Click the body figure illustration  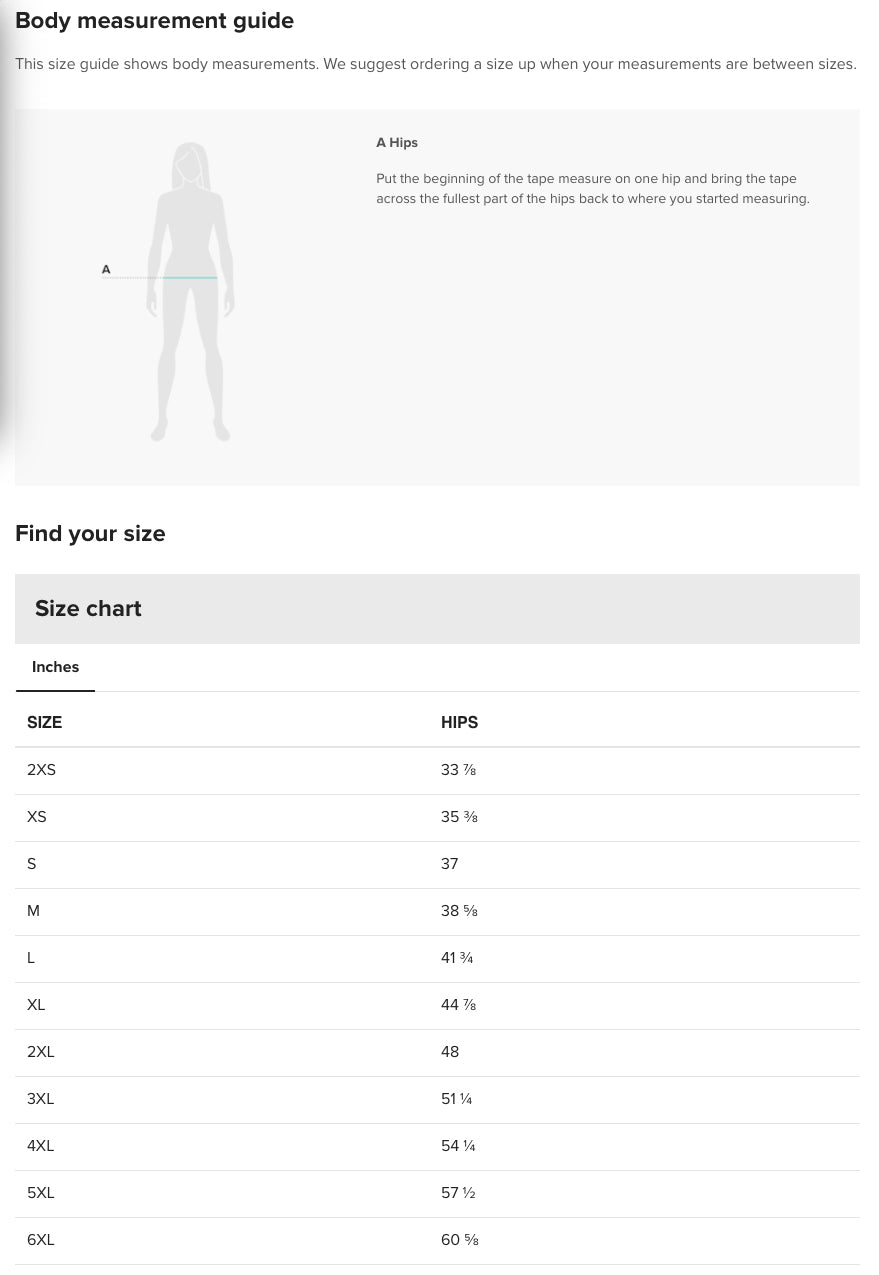pyautogui.click(x=190, y=292)
